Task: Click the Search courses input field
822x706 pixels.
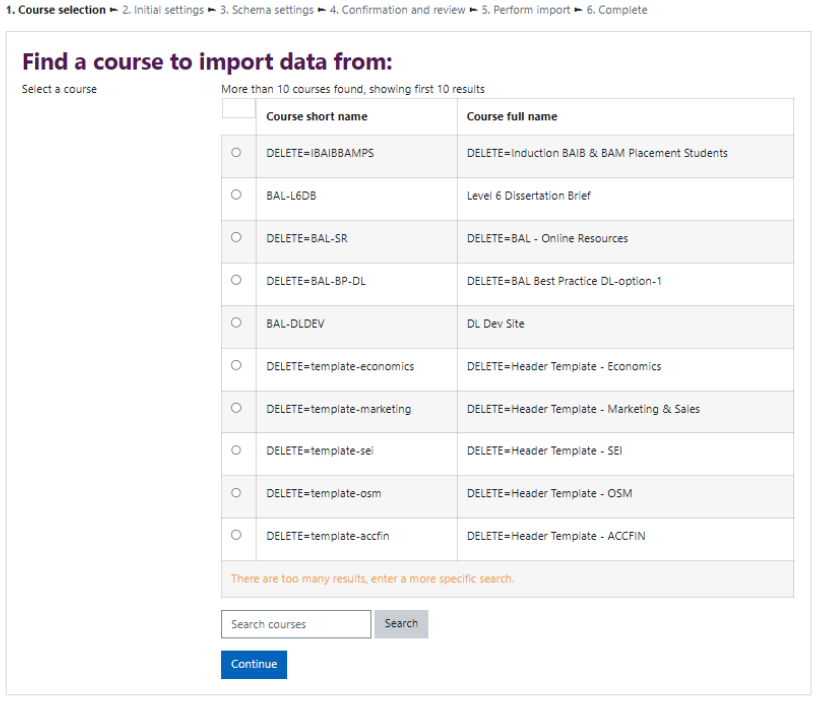Action: coord(296,624)
